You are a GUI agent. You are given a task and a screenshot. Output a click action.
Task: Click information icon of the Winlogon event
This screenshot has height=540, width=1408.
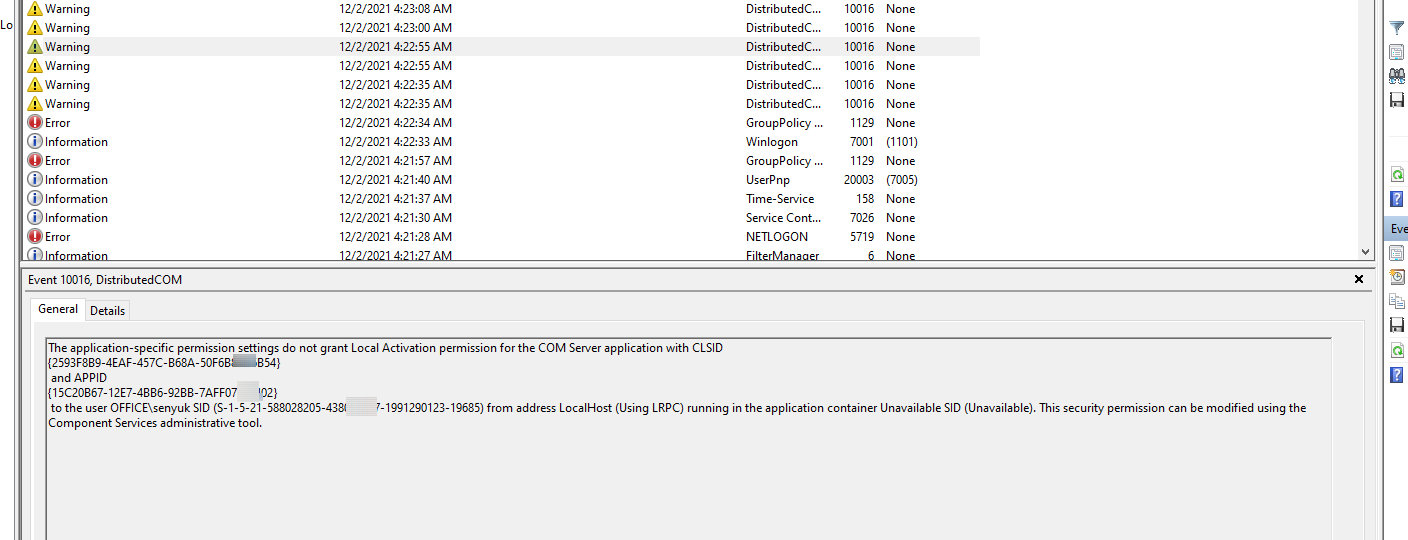35,142
